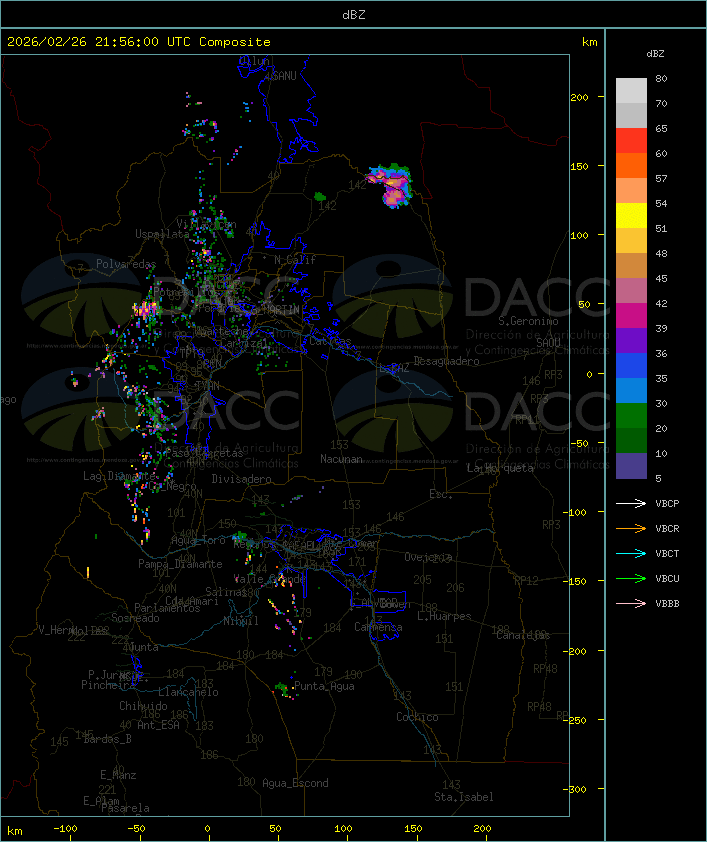Pick the slate blue 5-10 dBZ swatch

tap(631, 466)
